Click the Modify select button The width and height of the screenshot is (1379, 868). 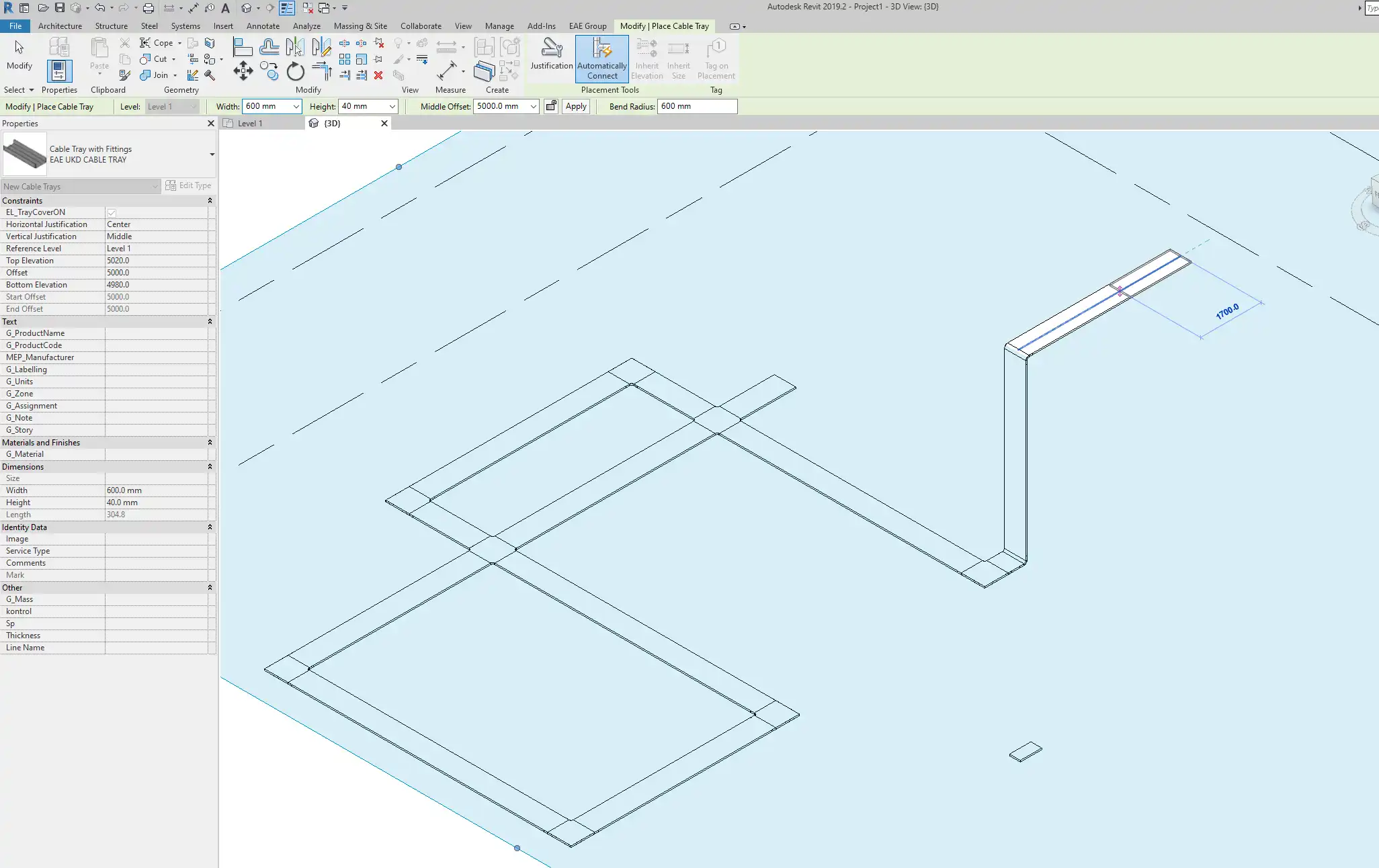click(x=19, y=54)
